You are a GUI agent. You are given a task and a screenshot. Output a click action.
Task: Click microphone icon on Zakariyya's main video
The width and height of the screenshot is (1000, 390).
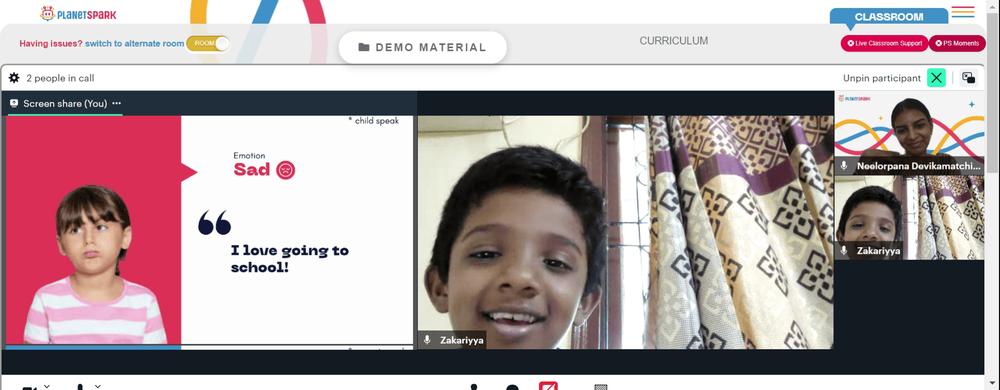coord(427,340)
